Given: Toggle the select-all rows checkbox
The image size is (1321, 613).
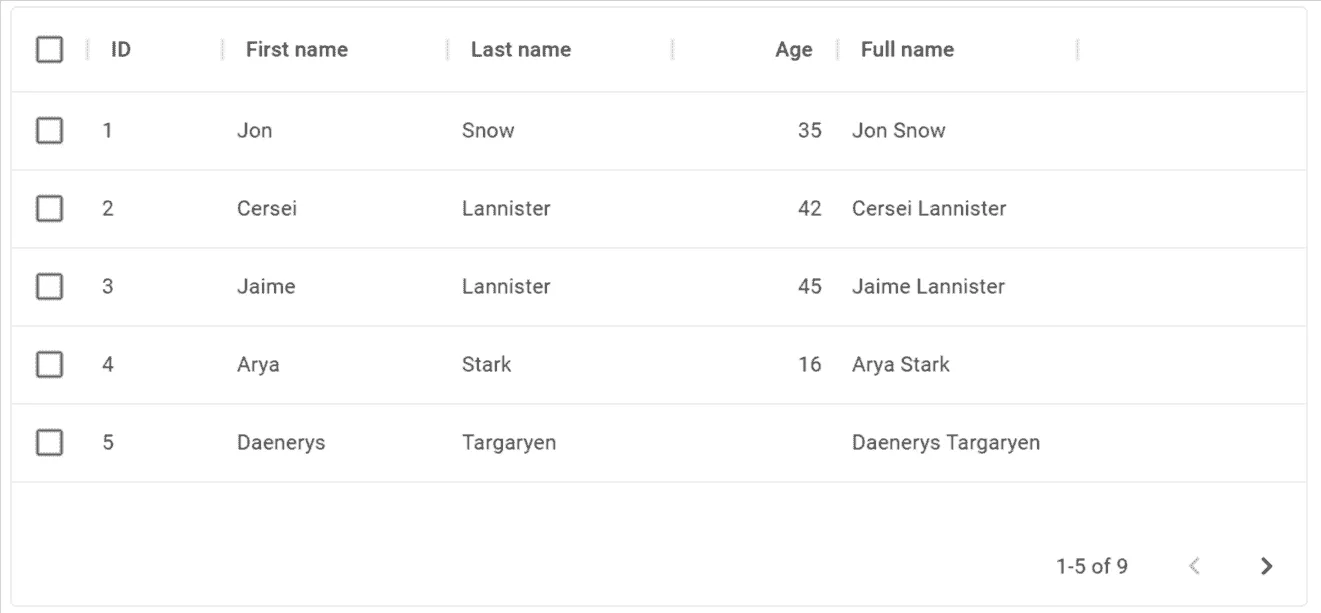Looking at the screenshot, I should 49,49.
